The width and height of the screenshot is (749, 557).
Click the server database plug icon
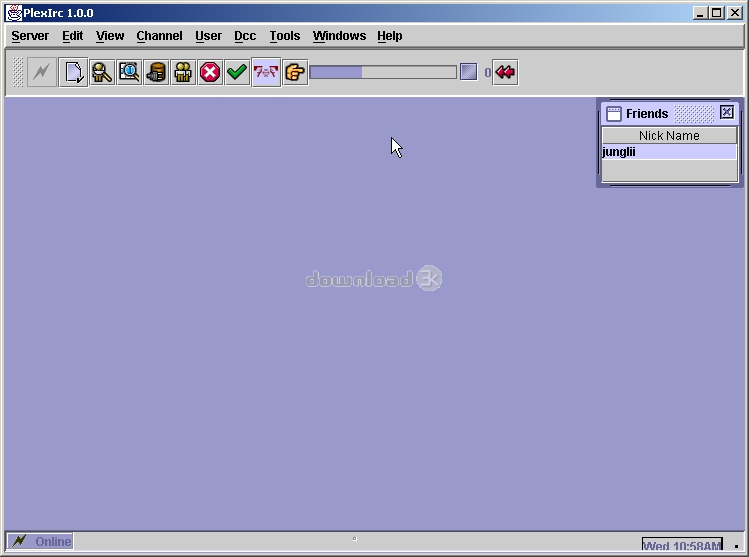[156, 72]
